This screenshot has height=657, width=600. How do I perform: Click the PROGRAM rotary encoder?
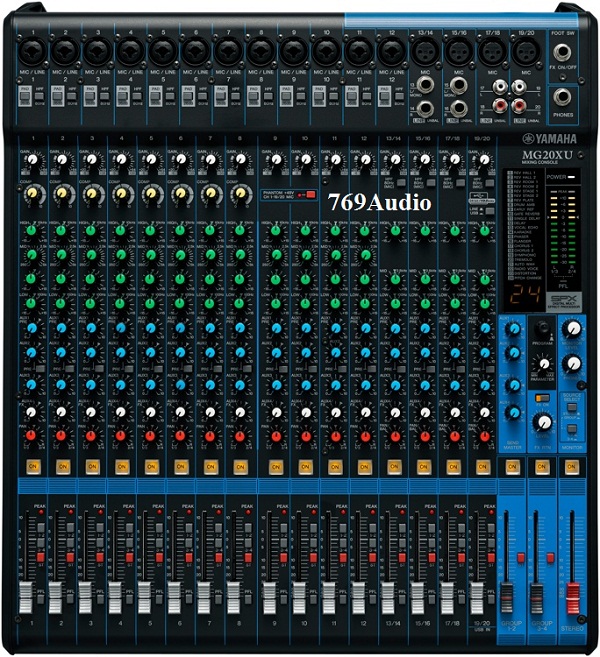[543, 328]
